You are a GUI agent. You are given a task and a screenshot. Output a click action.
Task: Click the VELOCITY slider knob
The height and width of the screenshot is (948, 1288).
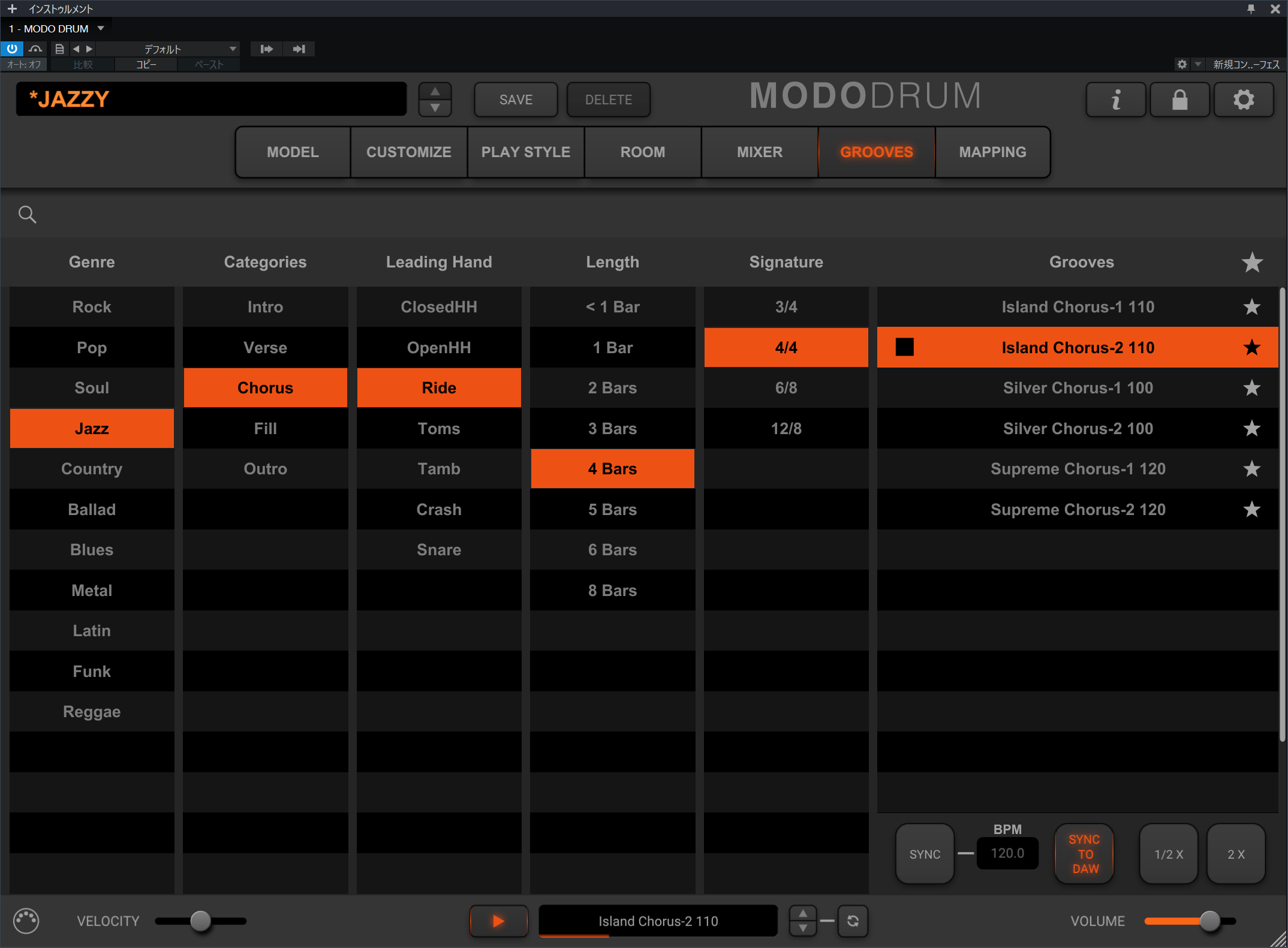pyautogui.click(x=200, y=920)
